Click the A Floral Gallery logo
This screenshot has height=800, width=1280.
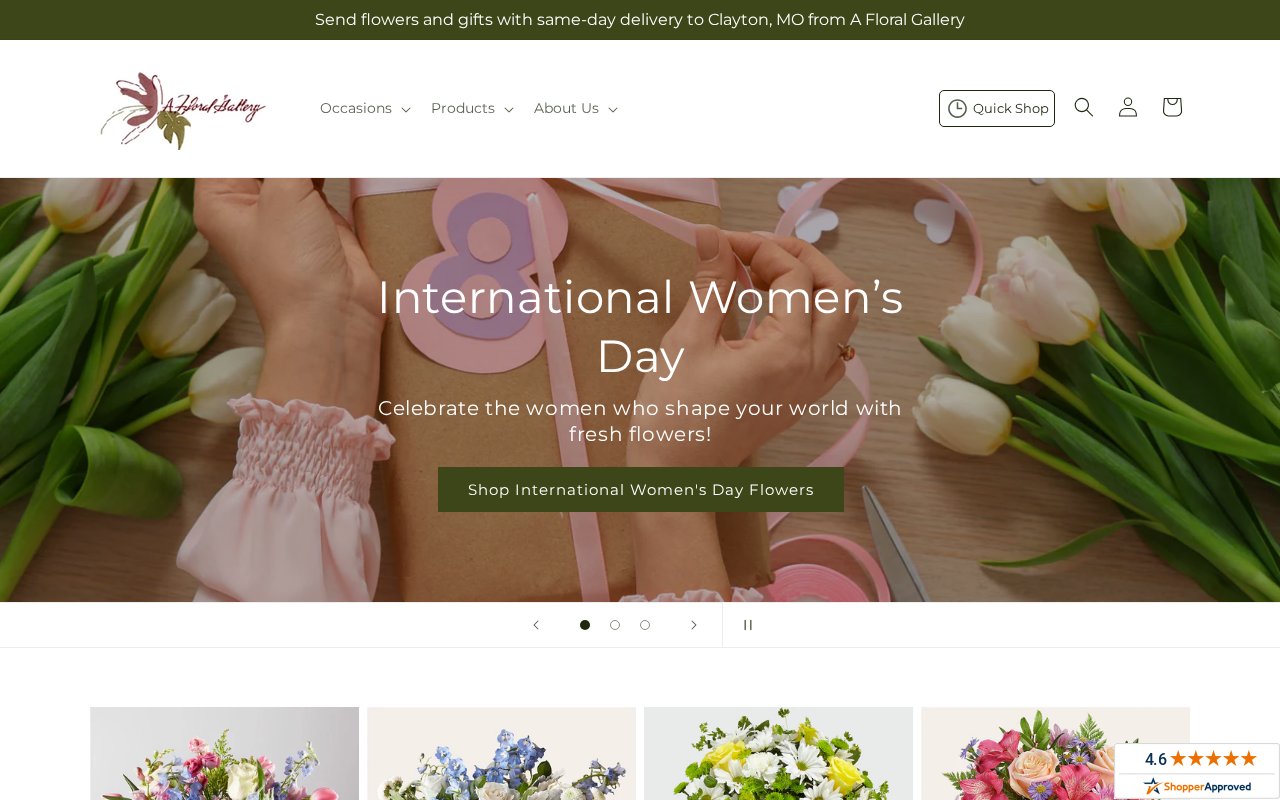click(183, 110)
